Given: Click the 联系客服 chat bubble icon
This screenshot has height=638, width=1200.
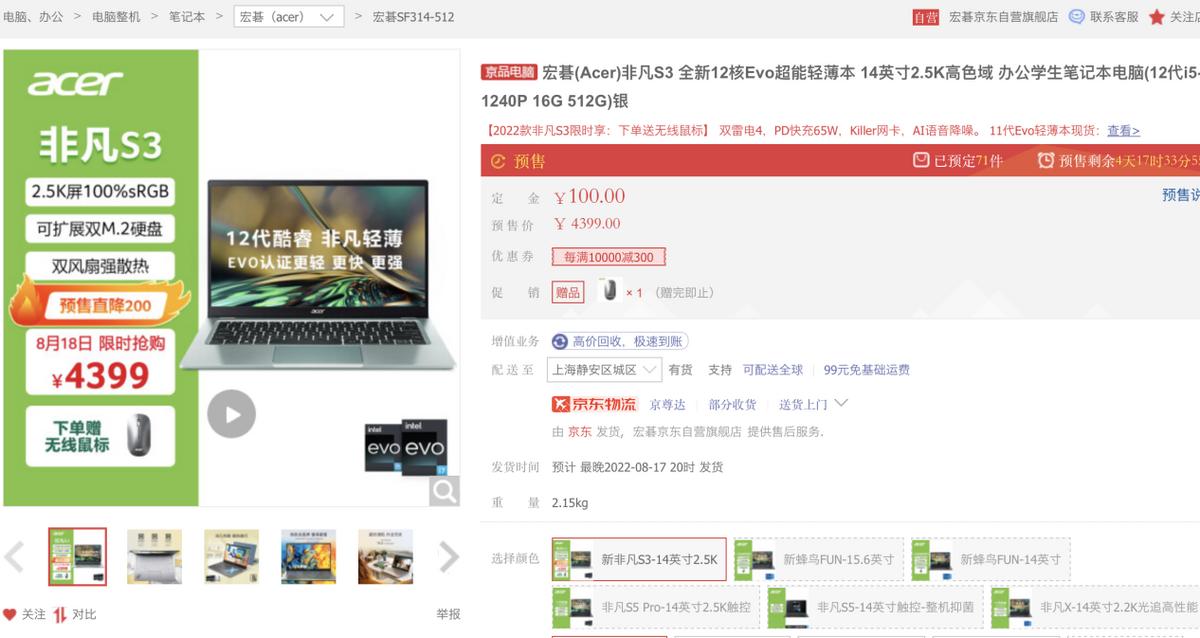Looking at the screenshot, I should click(1077, 16).
